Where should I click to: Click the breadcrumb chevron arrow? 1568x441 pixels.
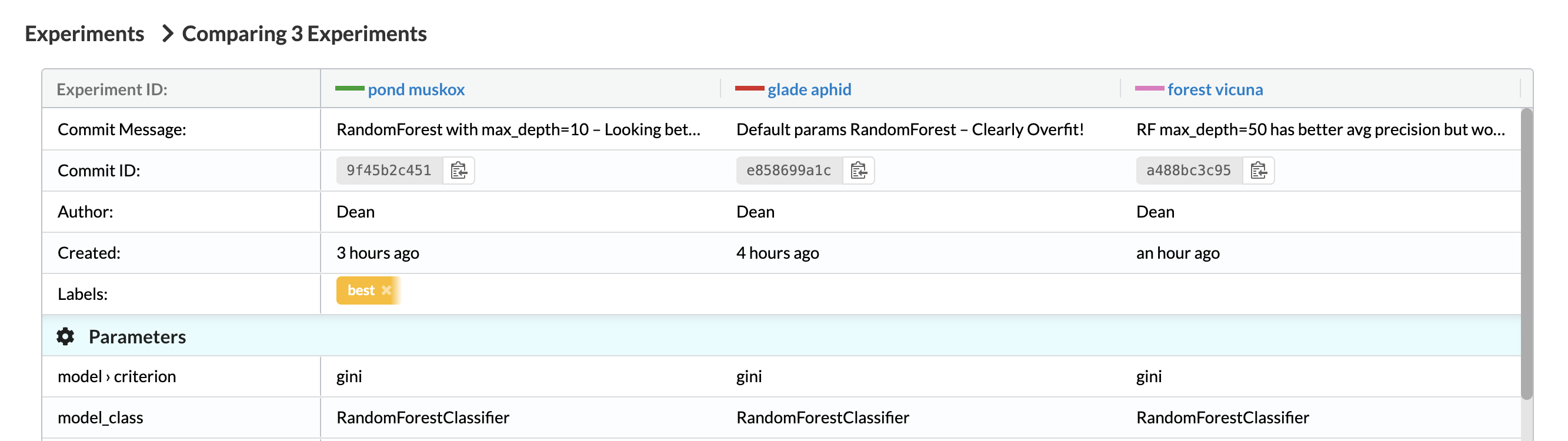pyautogui.click(x=168, y=34)
